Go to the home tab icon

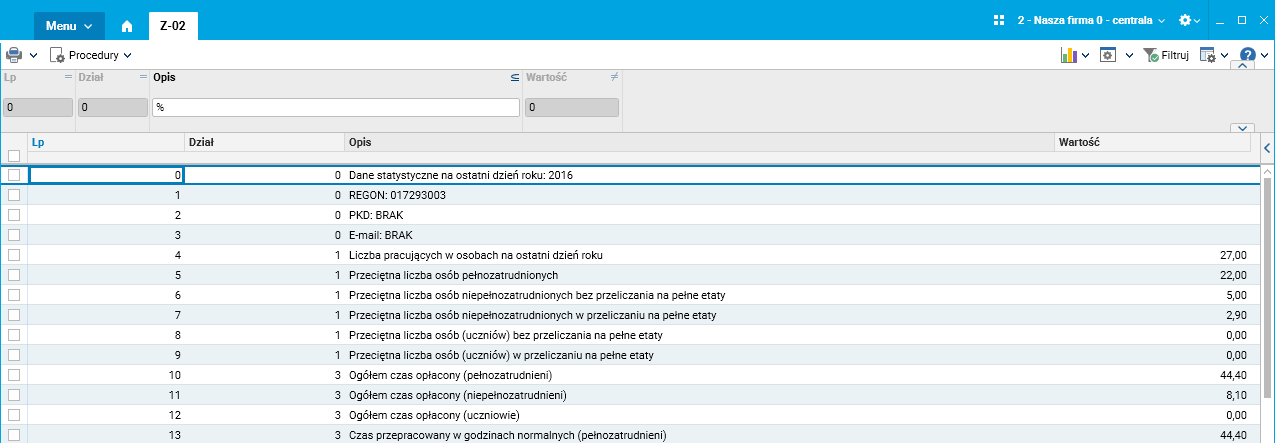point(126,25)
